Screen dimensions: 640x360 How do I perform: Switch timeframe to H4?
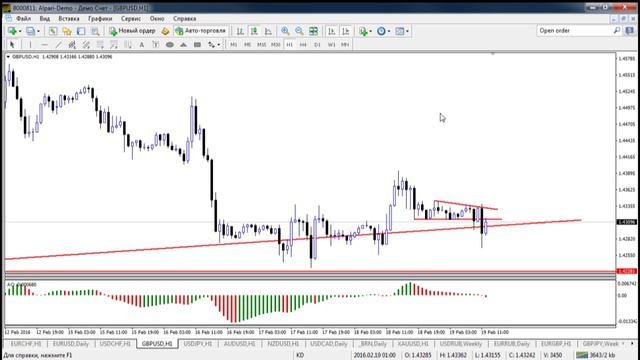pyautogui.click(x=303, y=44)
